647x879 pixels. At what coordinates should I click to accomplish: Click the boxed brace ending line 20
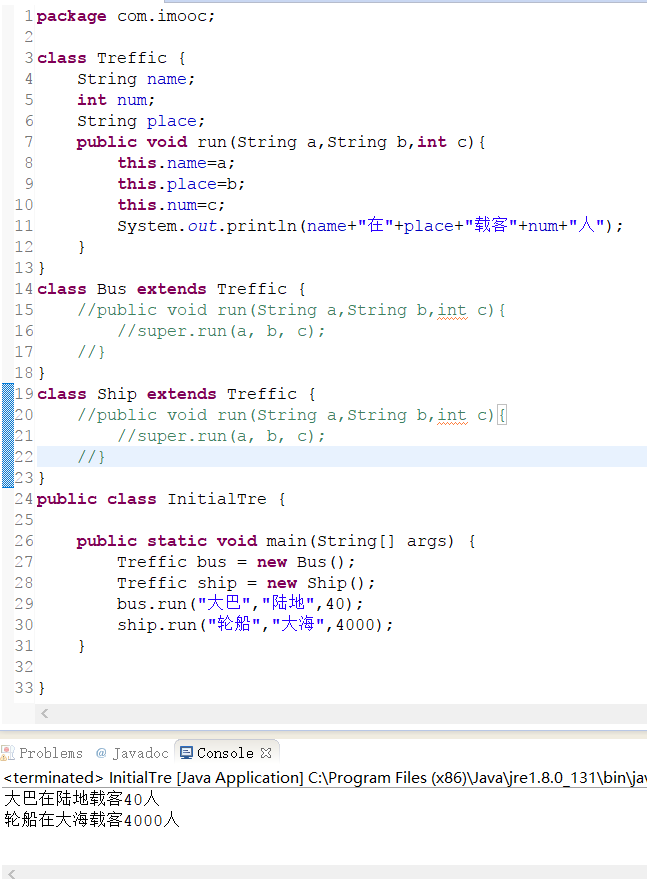502,415
